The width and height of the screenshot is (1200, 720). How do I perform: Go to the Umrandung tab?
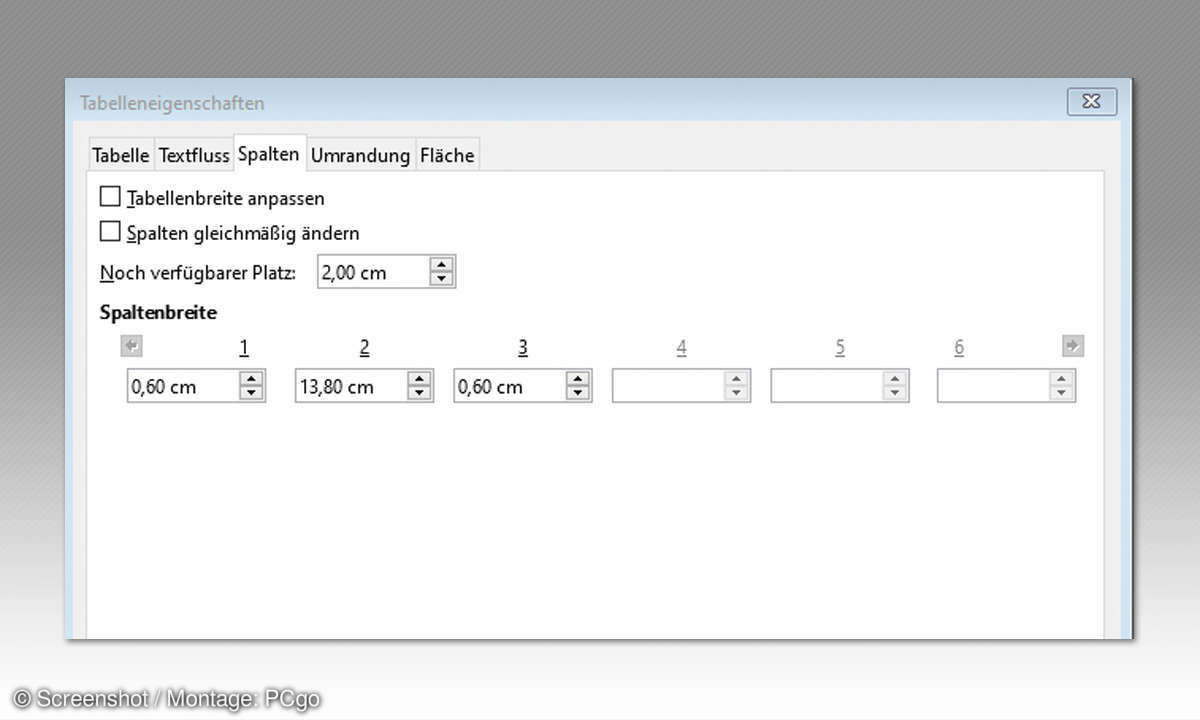click(x=360, y=155)
